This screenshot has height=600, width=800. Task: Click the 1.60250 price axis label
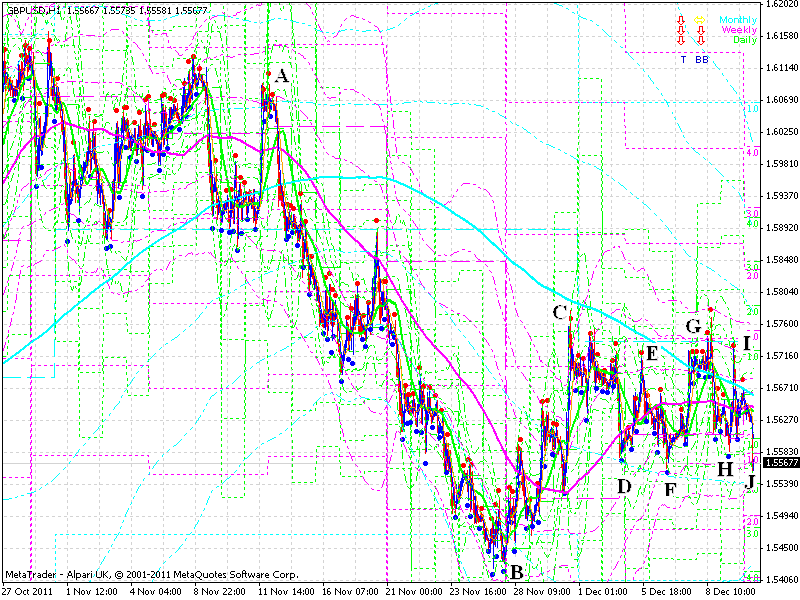[782, 132]
